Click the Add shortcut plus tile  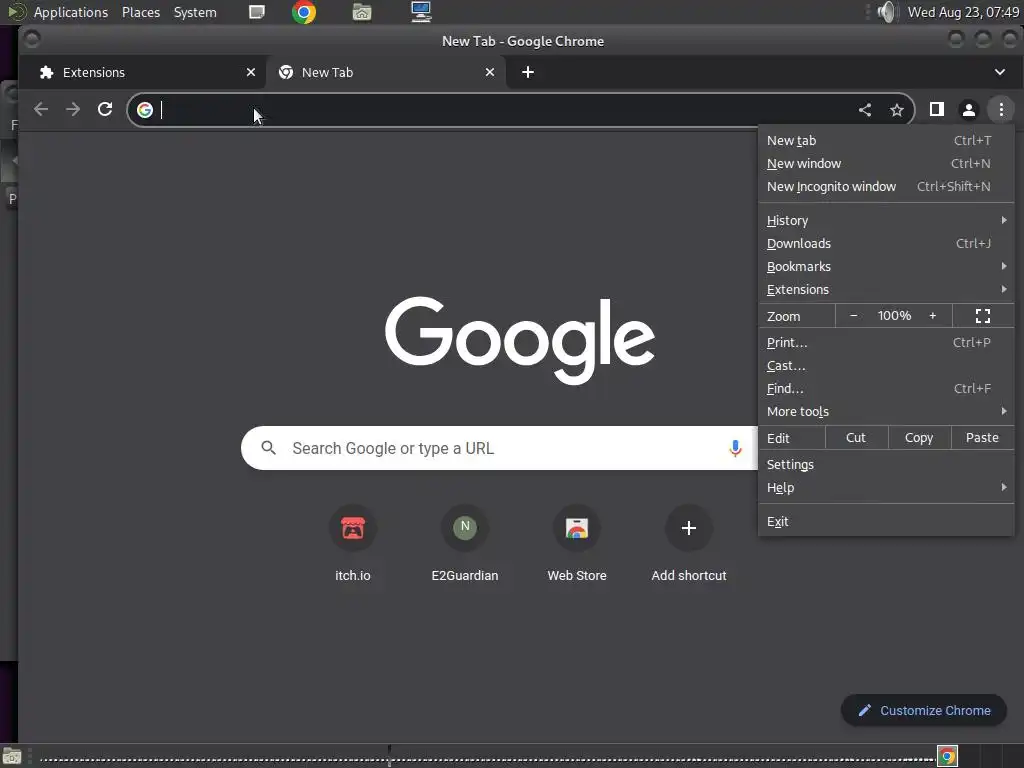[689, 528]
